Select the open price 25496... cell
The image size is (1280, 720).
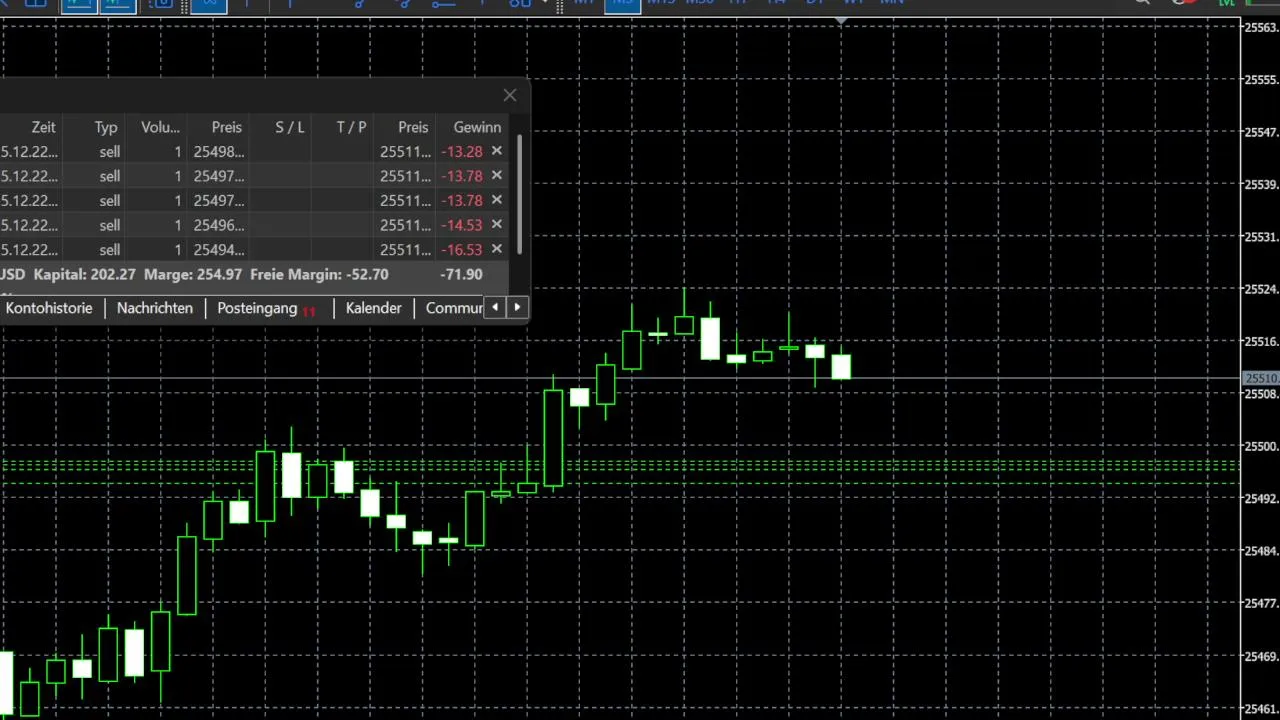[x=219, y=226]
